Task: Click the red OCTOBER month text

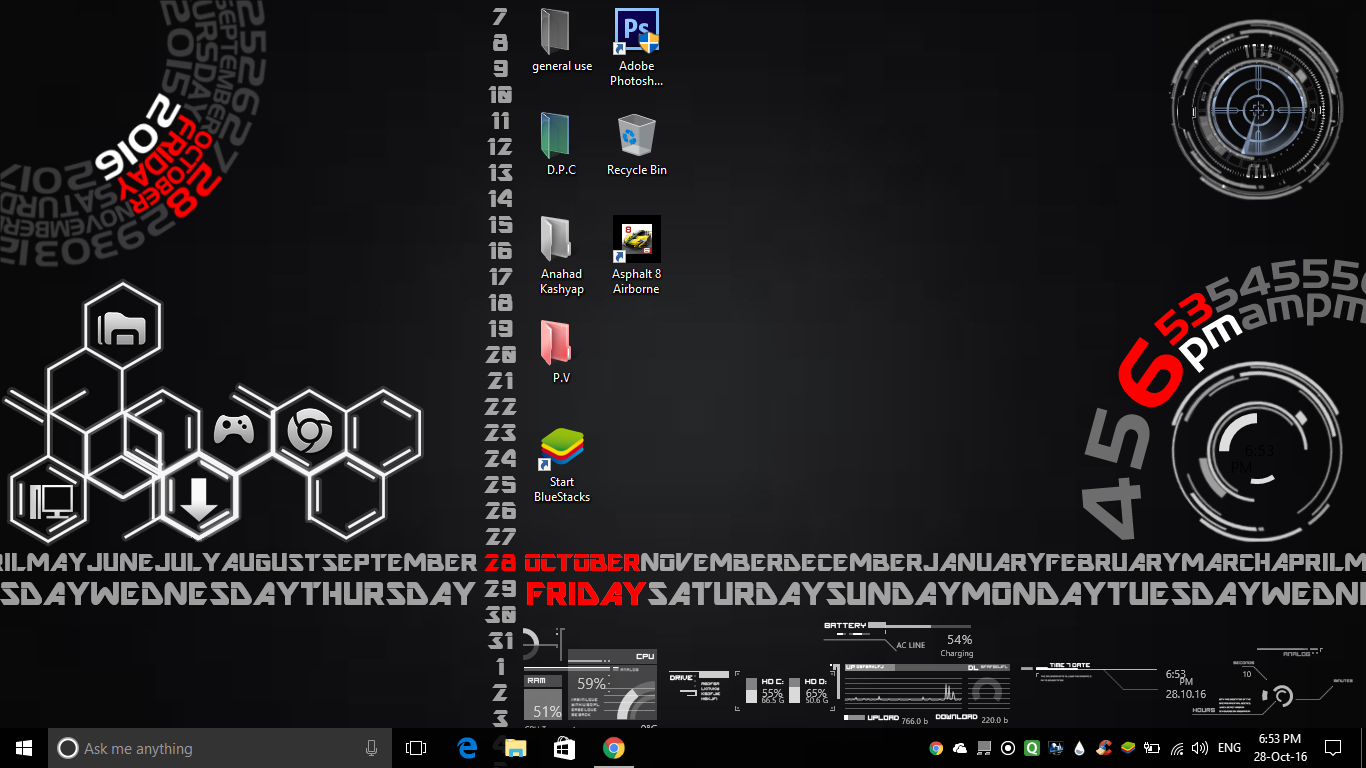Action: coord(582,562)
